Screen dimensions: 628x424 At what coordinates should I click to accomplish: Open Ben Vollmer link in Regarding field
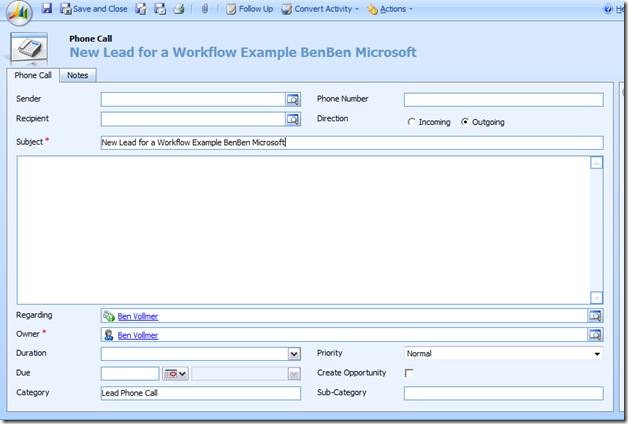(x=138, y=316)
